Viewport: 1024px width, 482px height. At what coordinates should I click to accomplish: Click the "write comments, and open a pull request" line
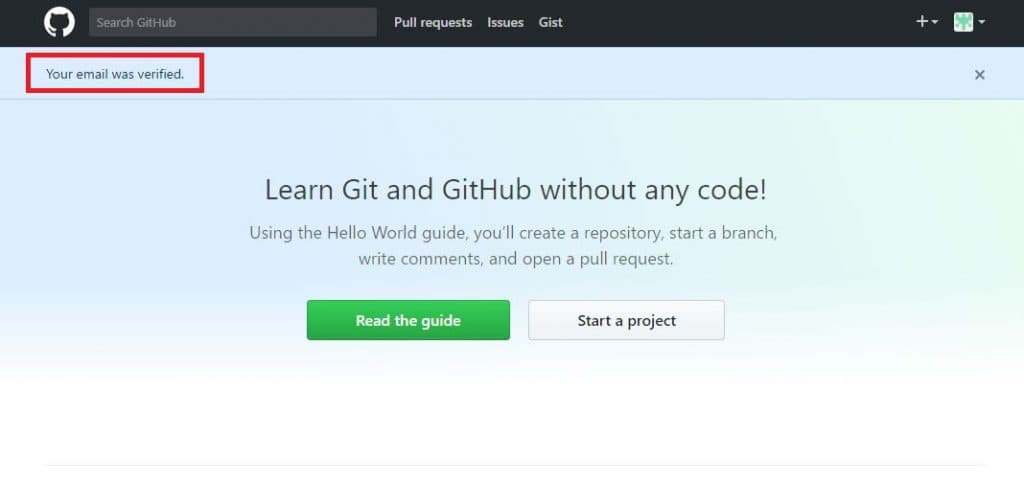coord(515,259)
